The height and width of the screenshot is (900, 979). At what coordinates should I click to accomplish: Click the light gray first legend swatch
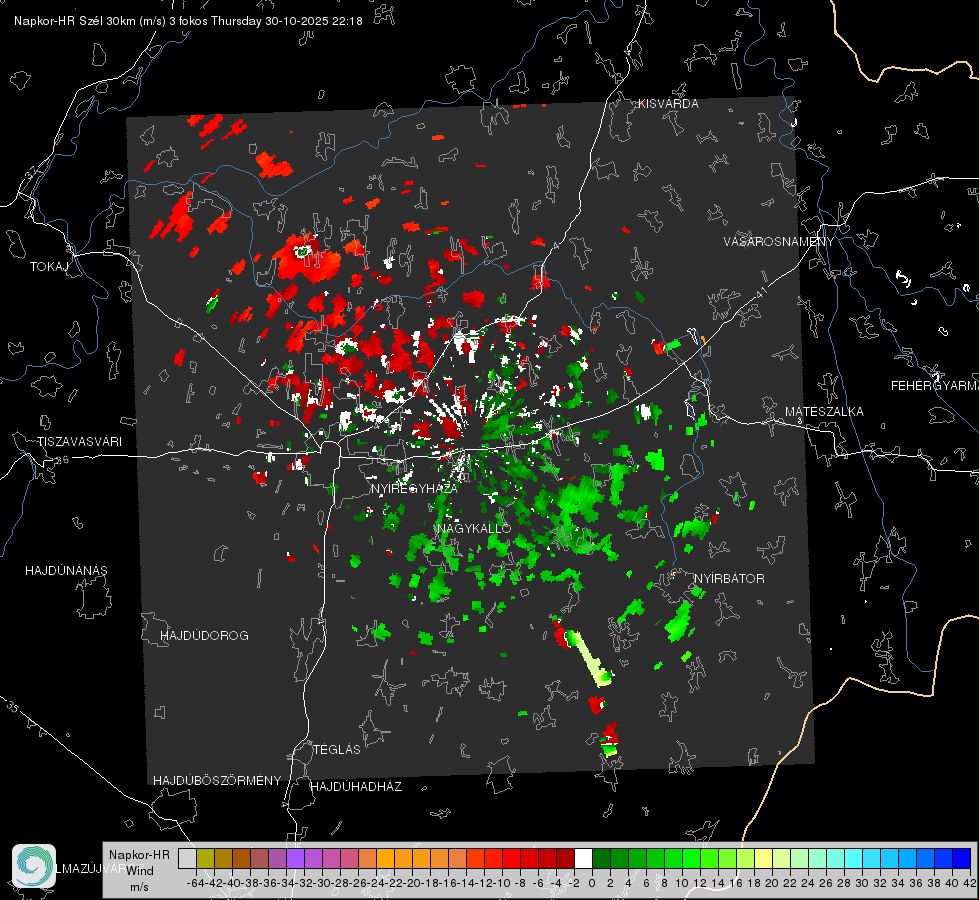(x=187, y=858)
